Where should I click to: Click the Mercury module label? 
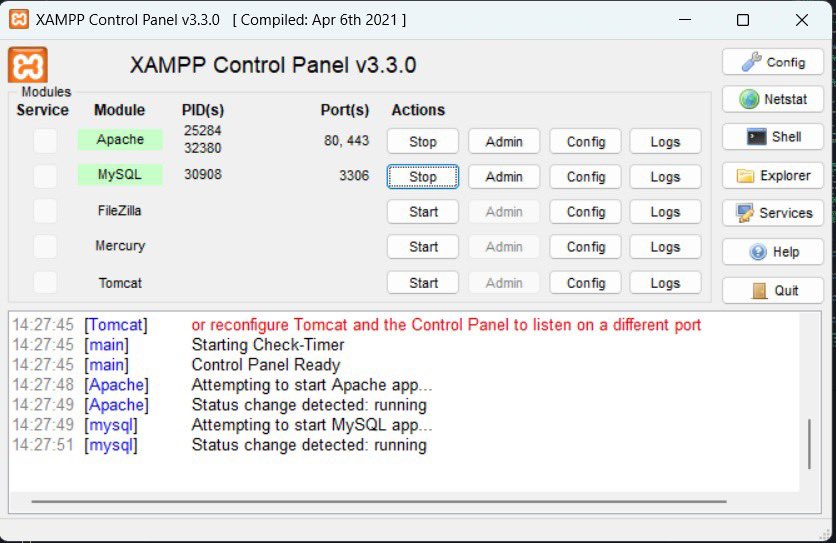(120, 246)
